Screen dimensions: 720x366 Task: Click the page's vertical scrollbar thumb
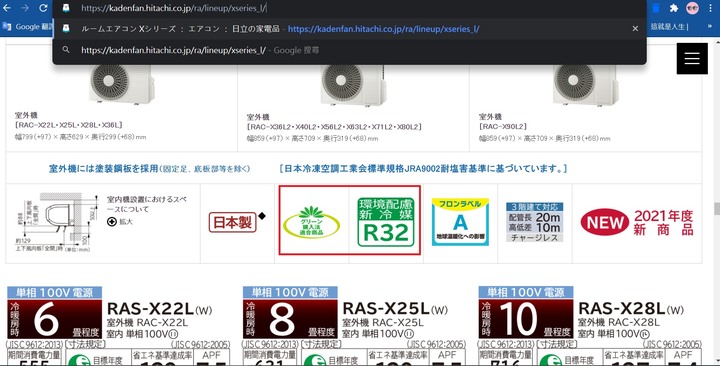point(717,209)
